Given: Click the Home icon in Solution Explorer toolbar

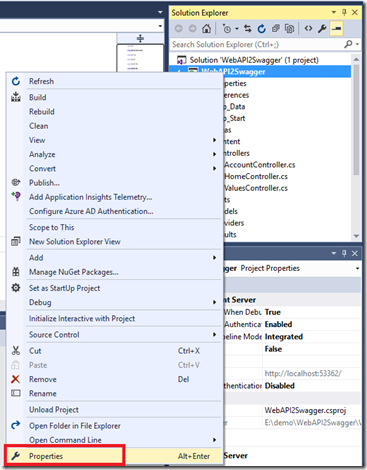Looking at the screenshot, I should [x=206, y=29].
